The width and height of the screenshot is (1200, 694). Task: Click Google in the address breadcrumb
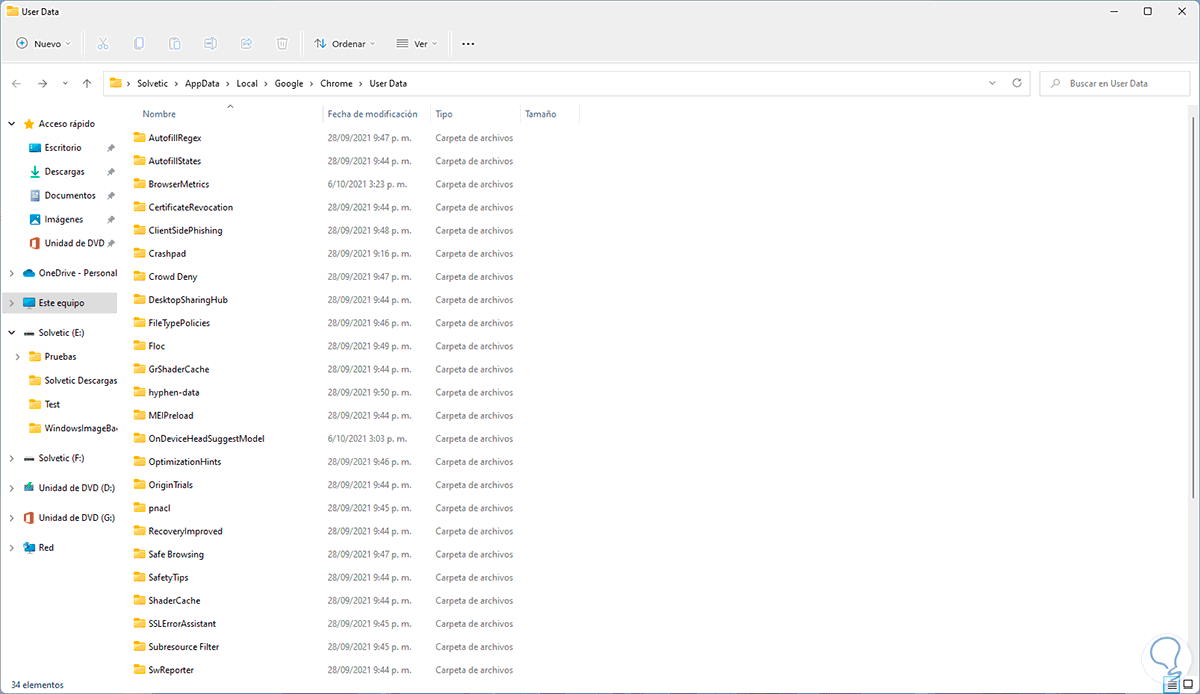290,83
